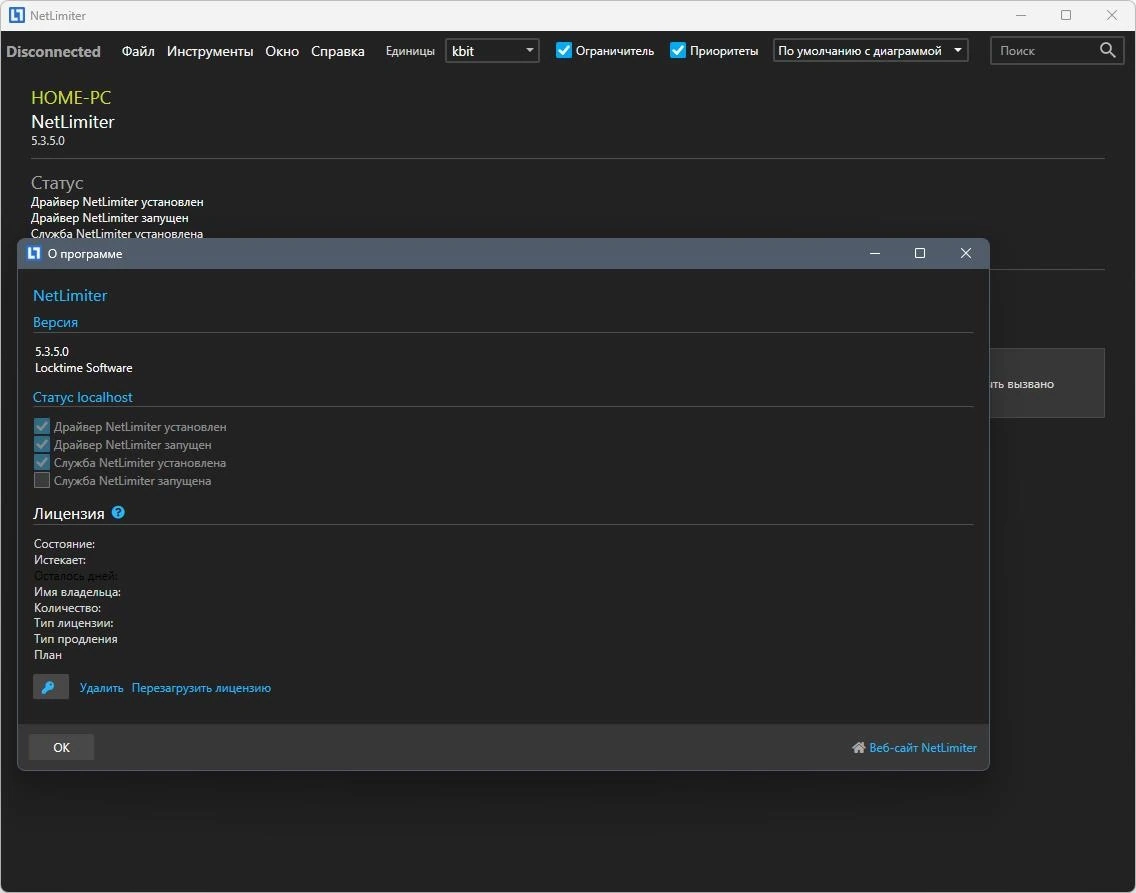Click the 'Служба NetLimiter установлена' checkbox in dialog
This screenshot has width=1136, height=893.
tap(42, 462)
